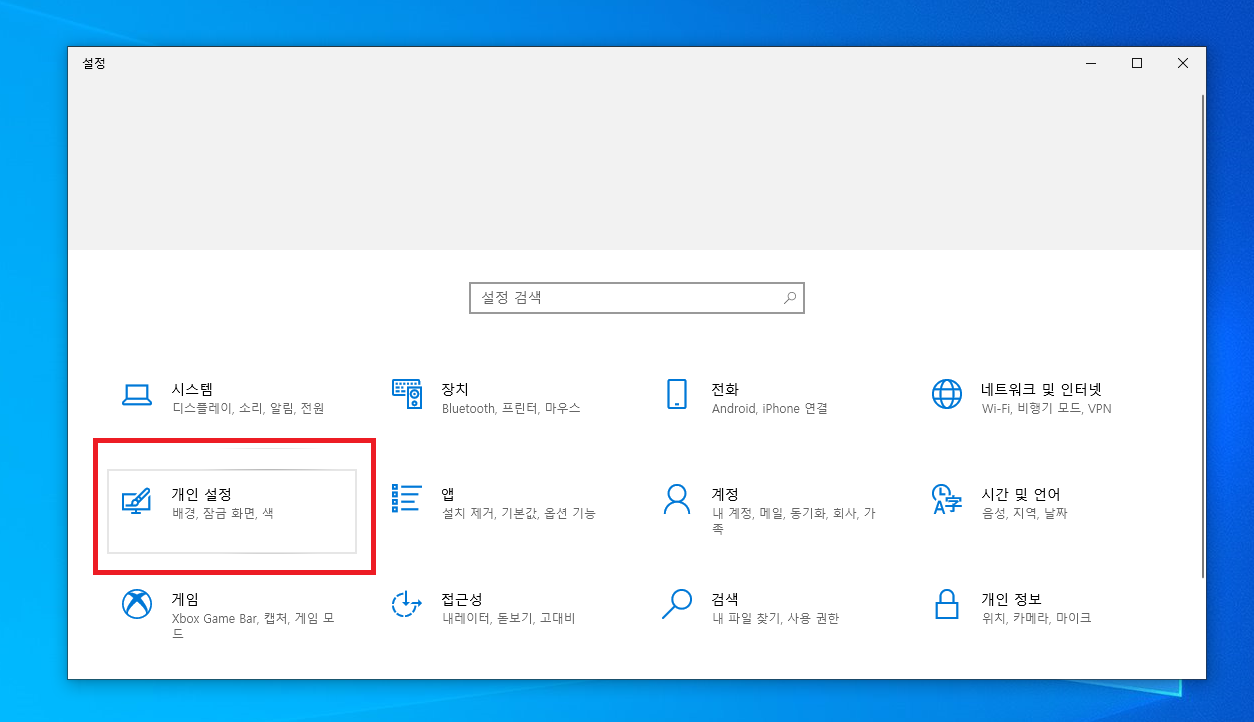Screen dimensions: 1254x722
Task: Click the 네트워크 및 인터넷 globe icon
Action: point(946,394)
